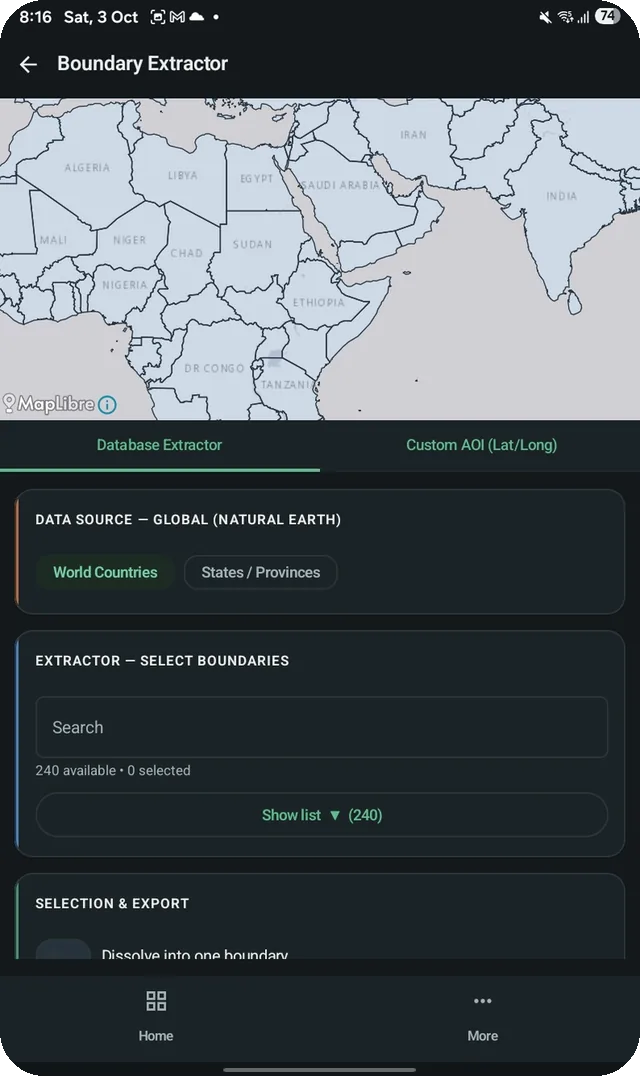Screen dimensions: 640x1076
Task: Tap the Gmail notification icon
Action: (x=177, y=17)
